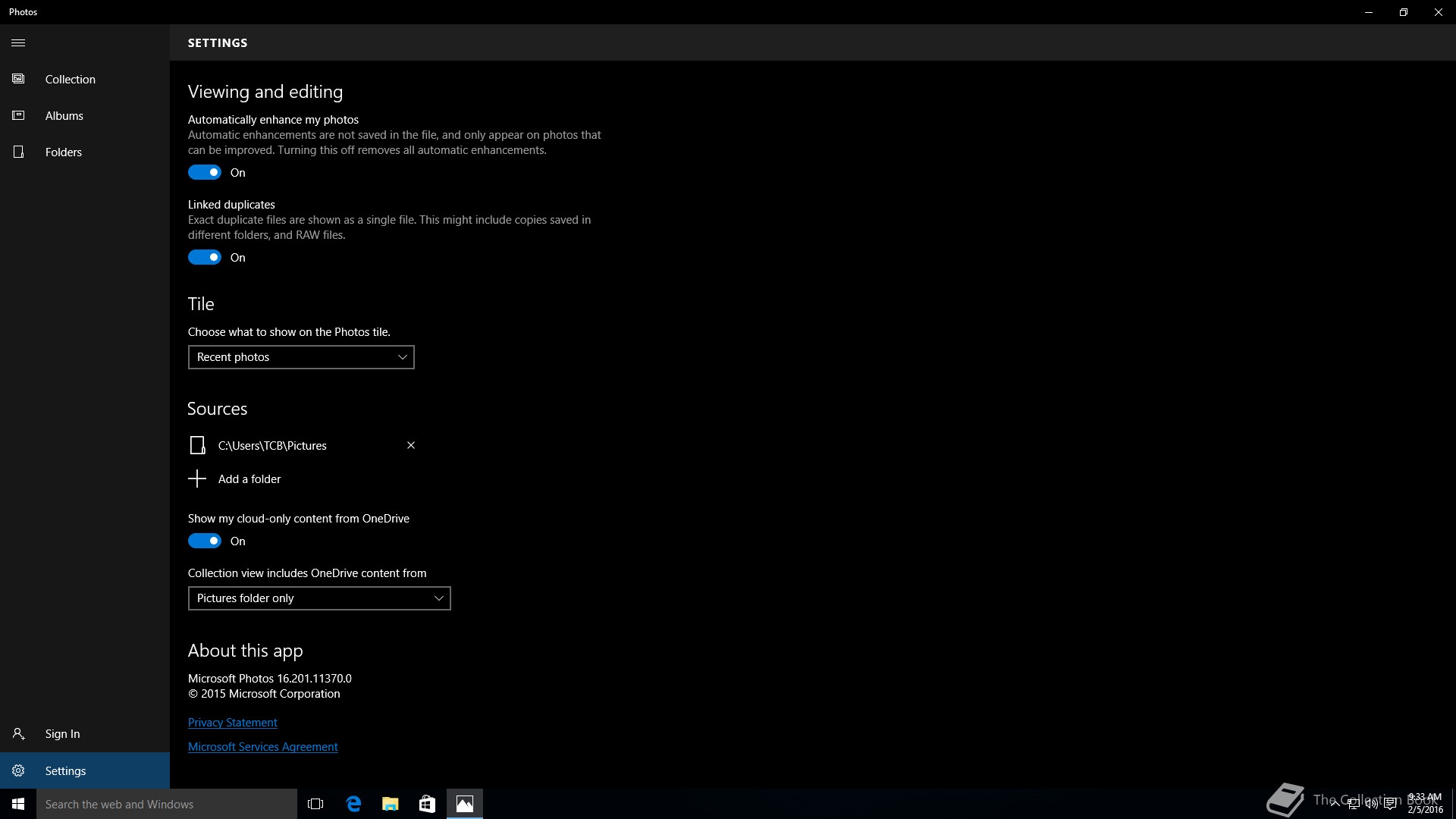Click the Folders icon in sidebar
Viewport: 1456px width, 819px height.
point(18,152)
